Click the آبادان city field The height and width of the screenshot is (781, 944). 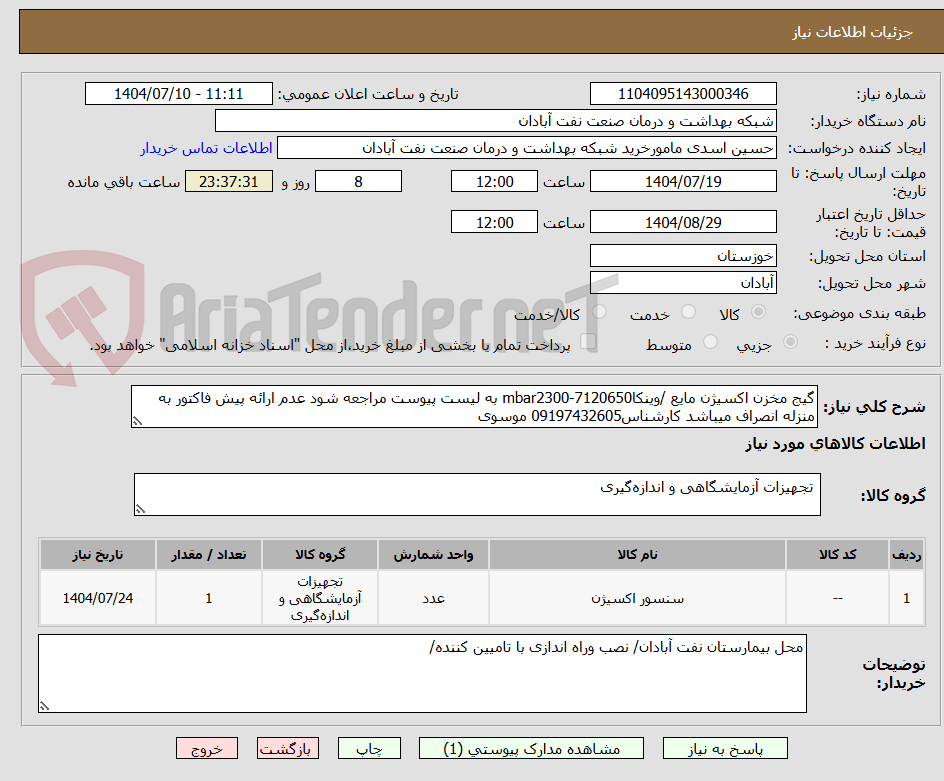pos(683,281)
